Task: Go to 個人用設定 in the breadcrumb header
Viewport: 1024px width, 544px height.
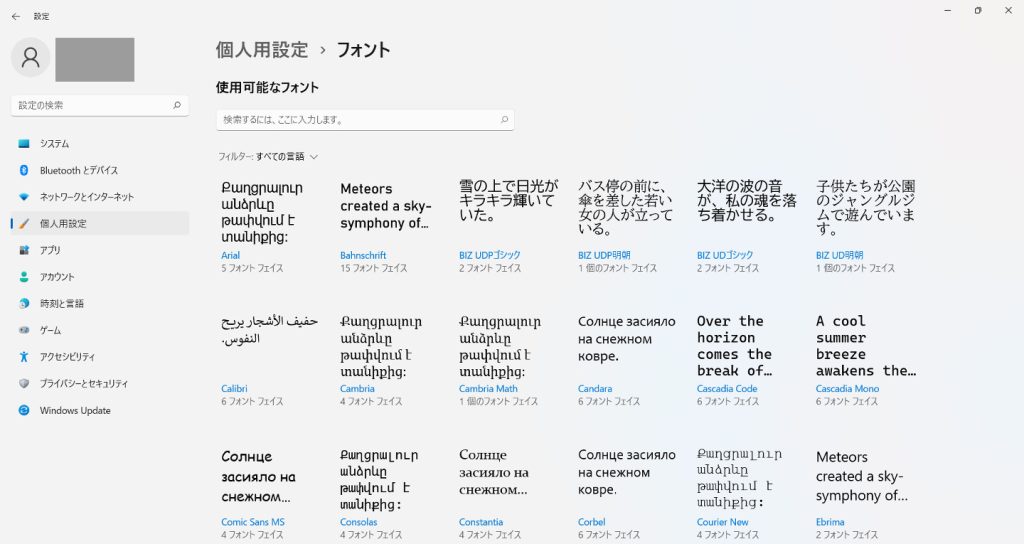Action: tap(262, 50)
